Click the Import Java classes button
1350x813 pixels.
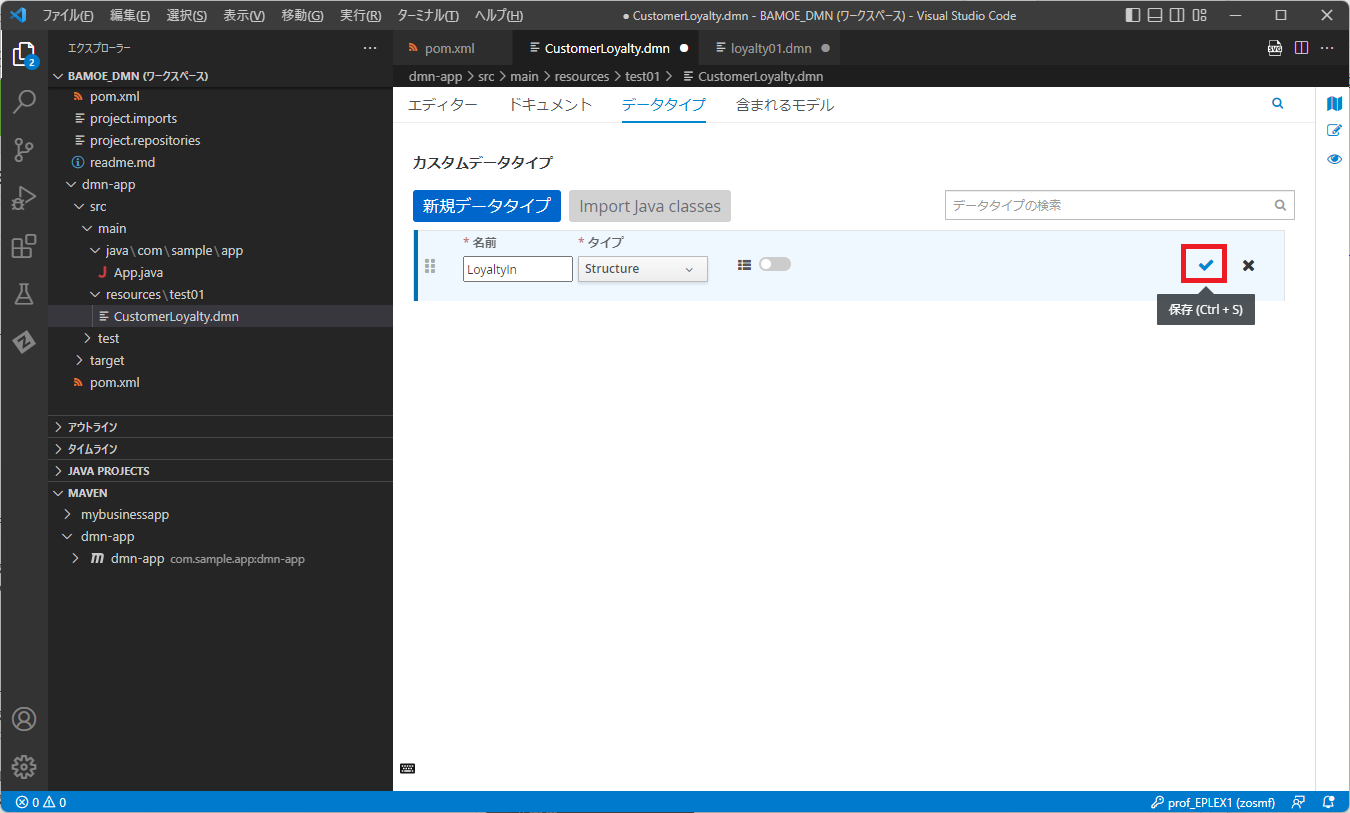click(x=650, y=206)
